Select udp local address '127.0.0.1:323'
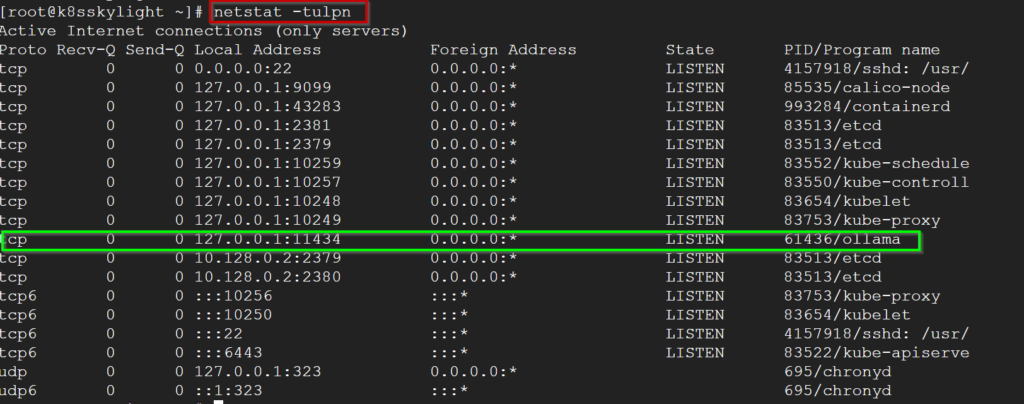1024x404 pixels. point(258,371)
